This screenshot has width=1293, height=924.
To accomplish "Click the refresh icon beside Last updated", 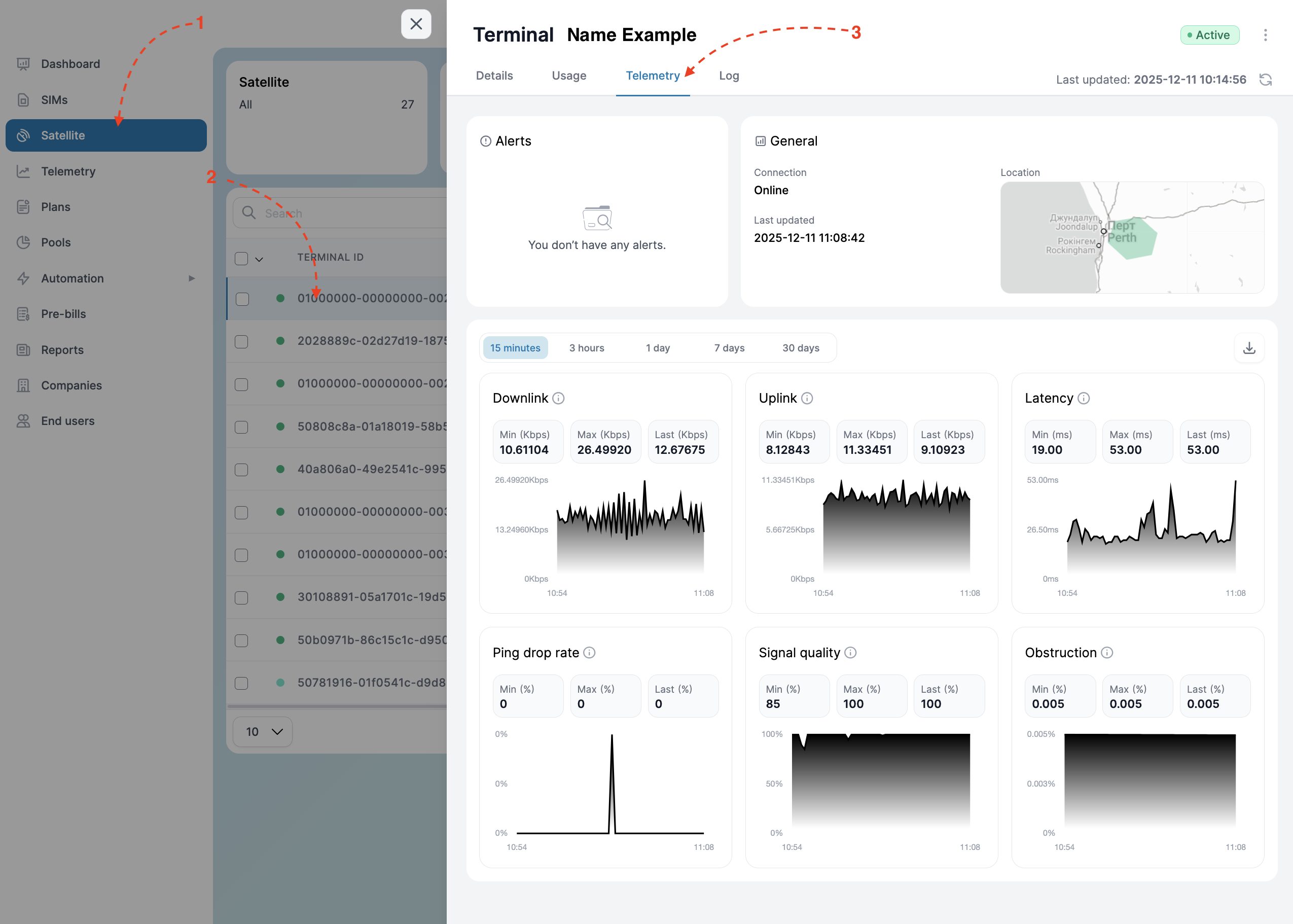I will tap(1265, 80).
